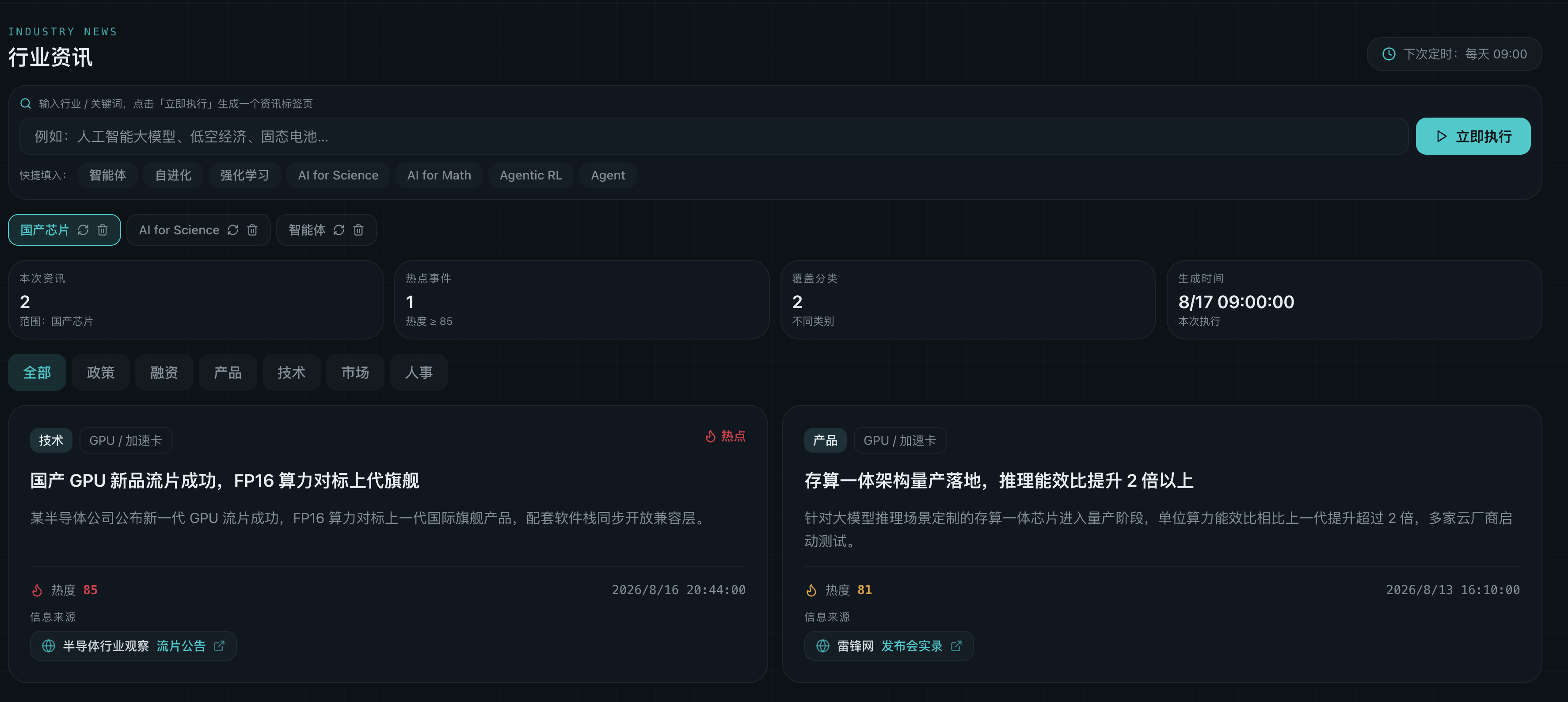Switch to the 国产芯片 tab

[45, 230]
